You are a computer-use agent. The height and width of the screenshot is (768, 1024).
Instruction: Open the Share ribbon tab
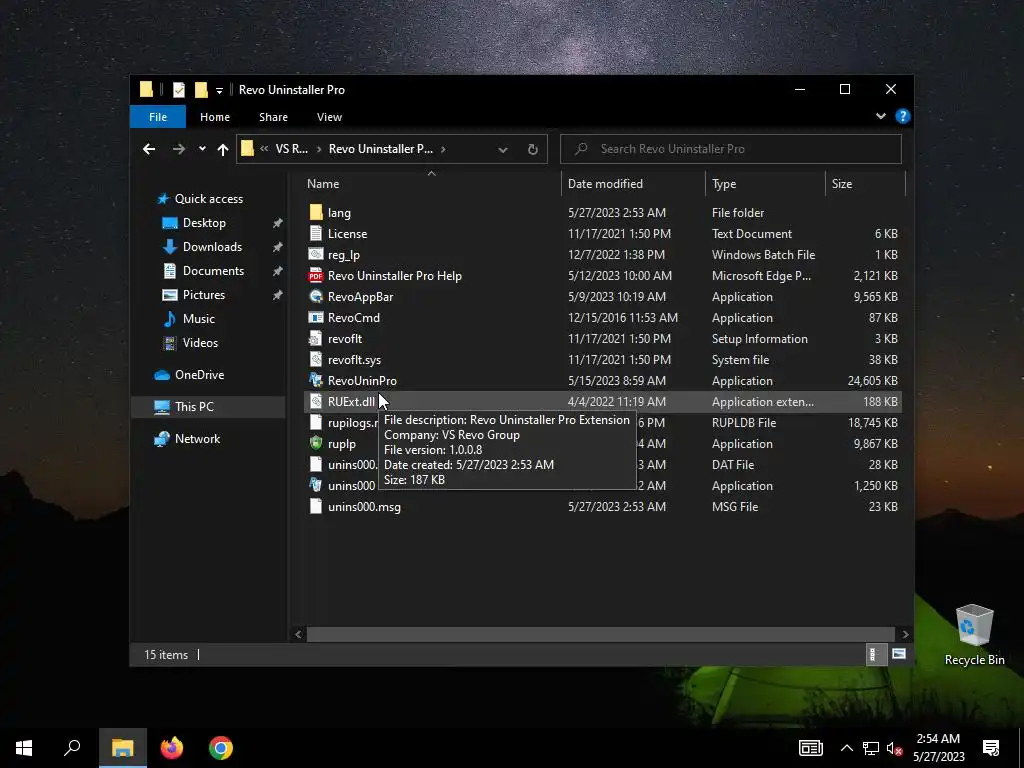pos(273,117)
